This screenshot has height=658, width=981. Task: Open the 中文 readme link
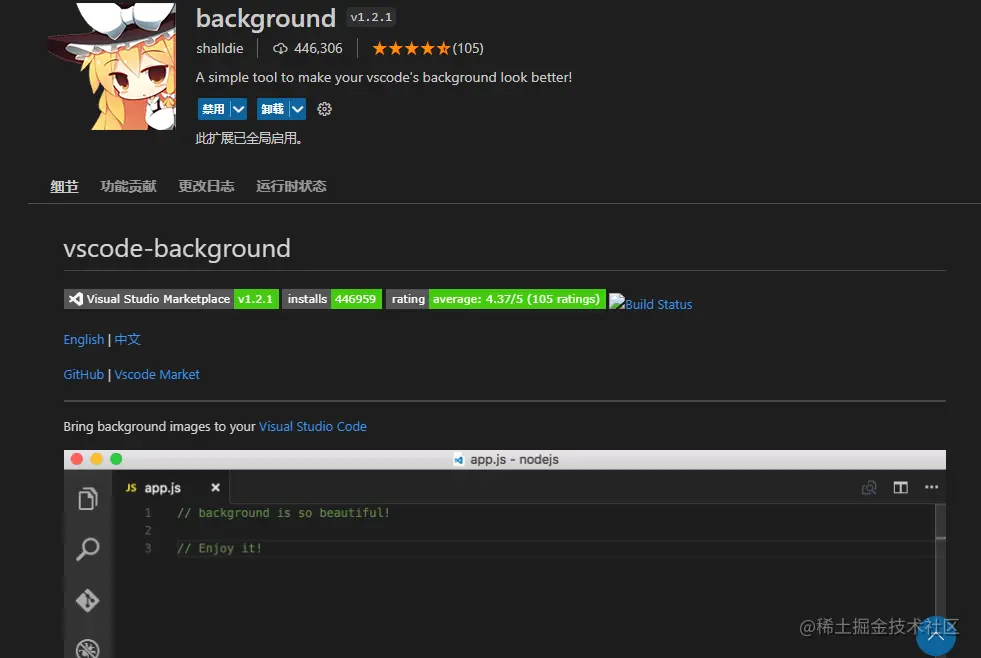click(128, 340)
